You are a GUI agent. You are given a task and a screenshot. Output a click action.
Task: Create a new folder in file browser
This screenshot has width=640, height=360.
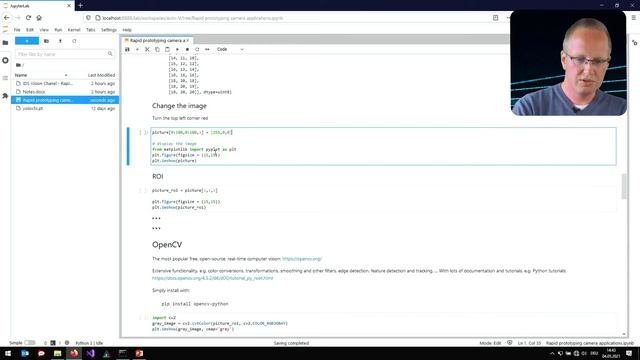tap(46, 41)
